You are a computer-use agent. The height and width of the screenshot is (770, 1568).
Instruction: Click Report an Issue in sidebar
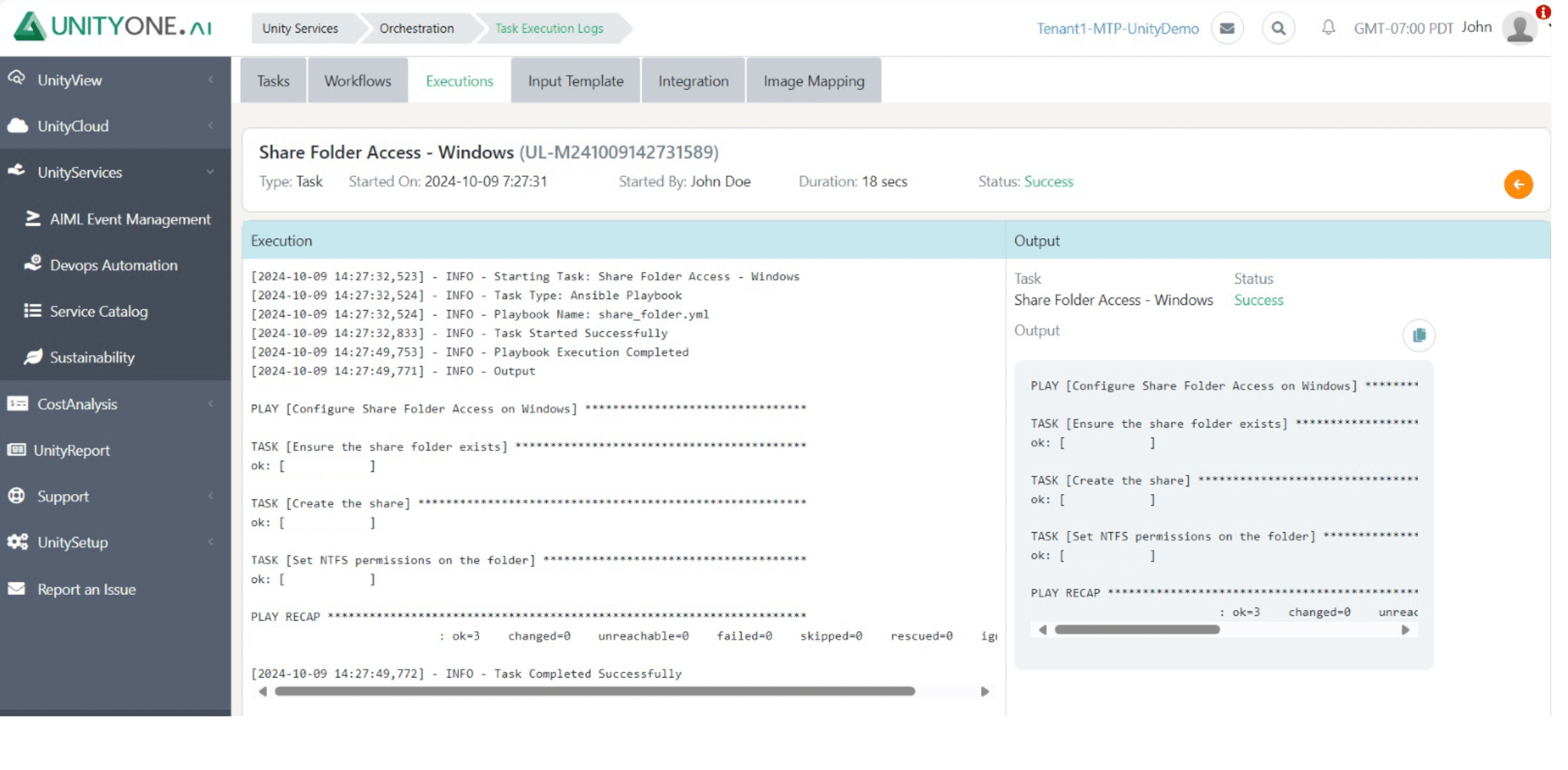point(87,589)
